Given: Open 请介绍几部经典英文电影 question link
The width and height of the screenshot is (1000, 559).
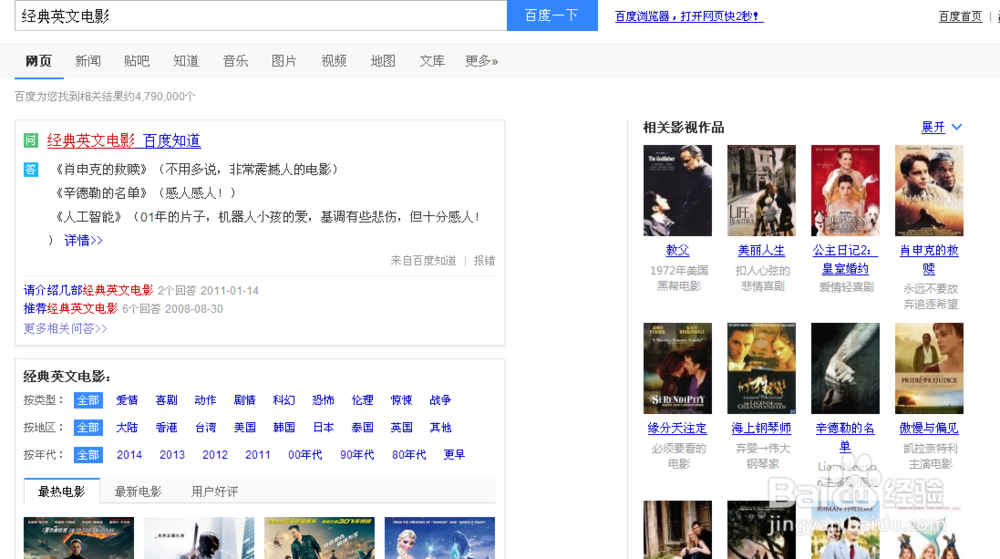Looking at the screenshot, I should [x=88, y=291].
